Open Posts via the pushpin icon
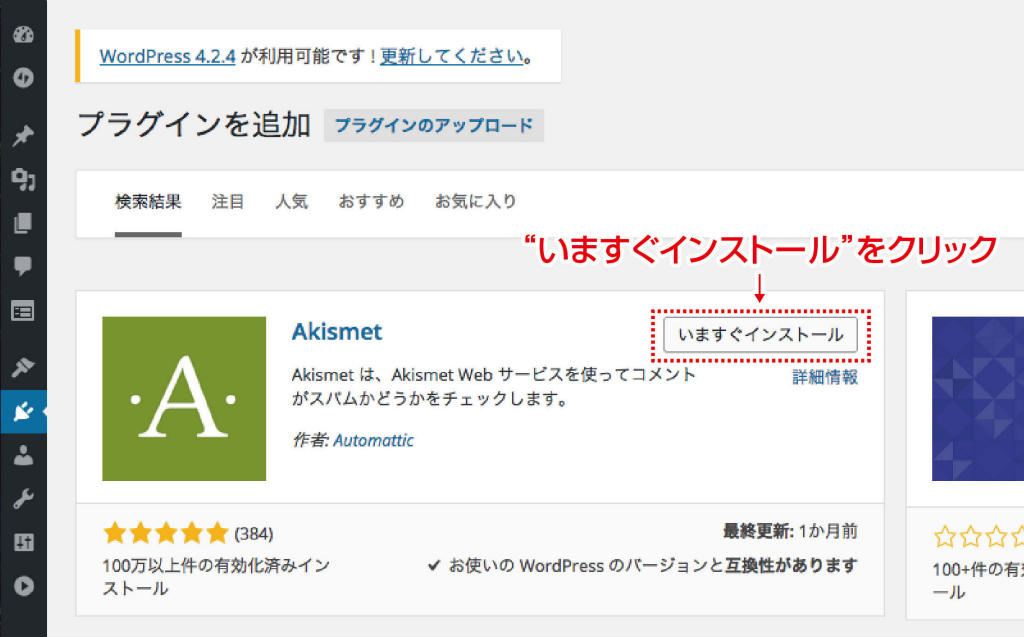Viewport: 1024px width, 637px height. [23, 136]
